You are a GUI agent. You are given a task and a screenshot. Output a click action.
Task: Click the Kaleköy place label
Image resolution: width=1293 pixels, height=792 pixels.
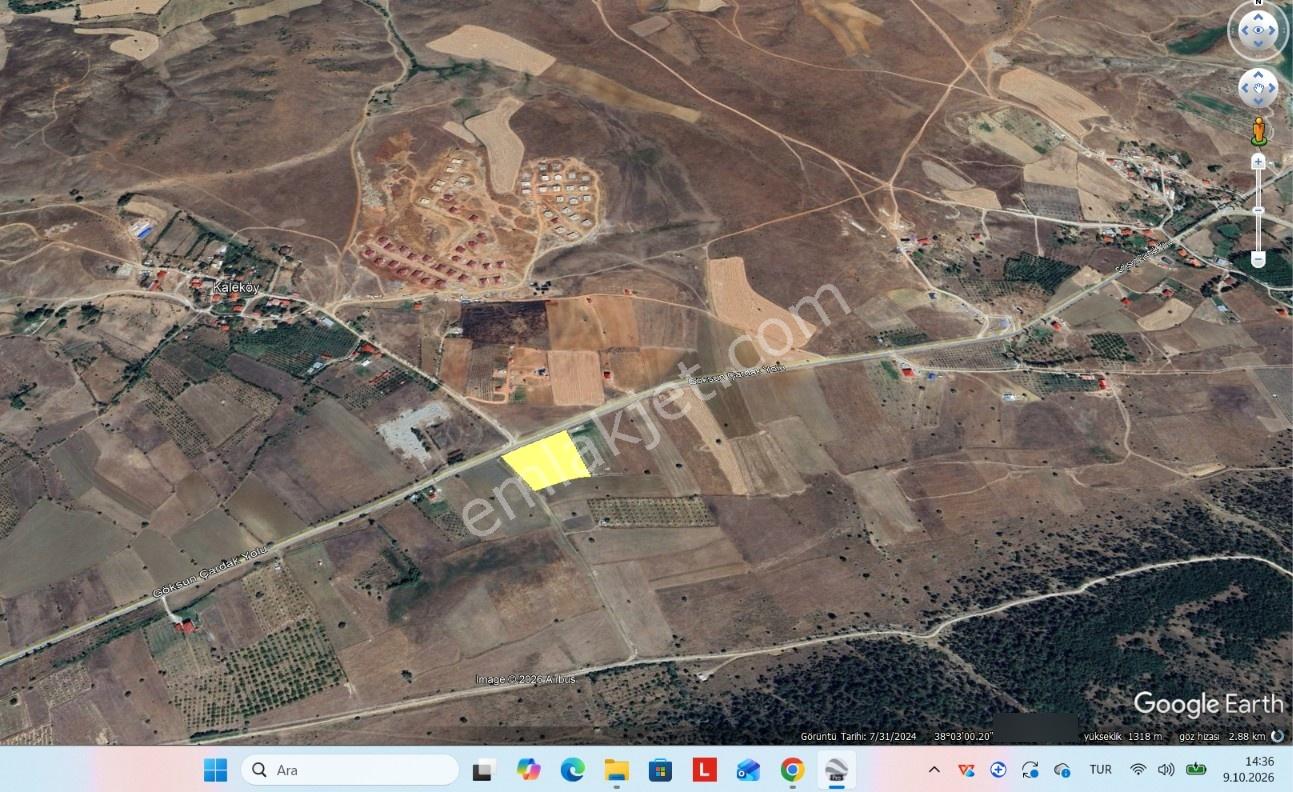click(237, 287)
